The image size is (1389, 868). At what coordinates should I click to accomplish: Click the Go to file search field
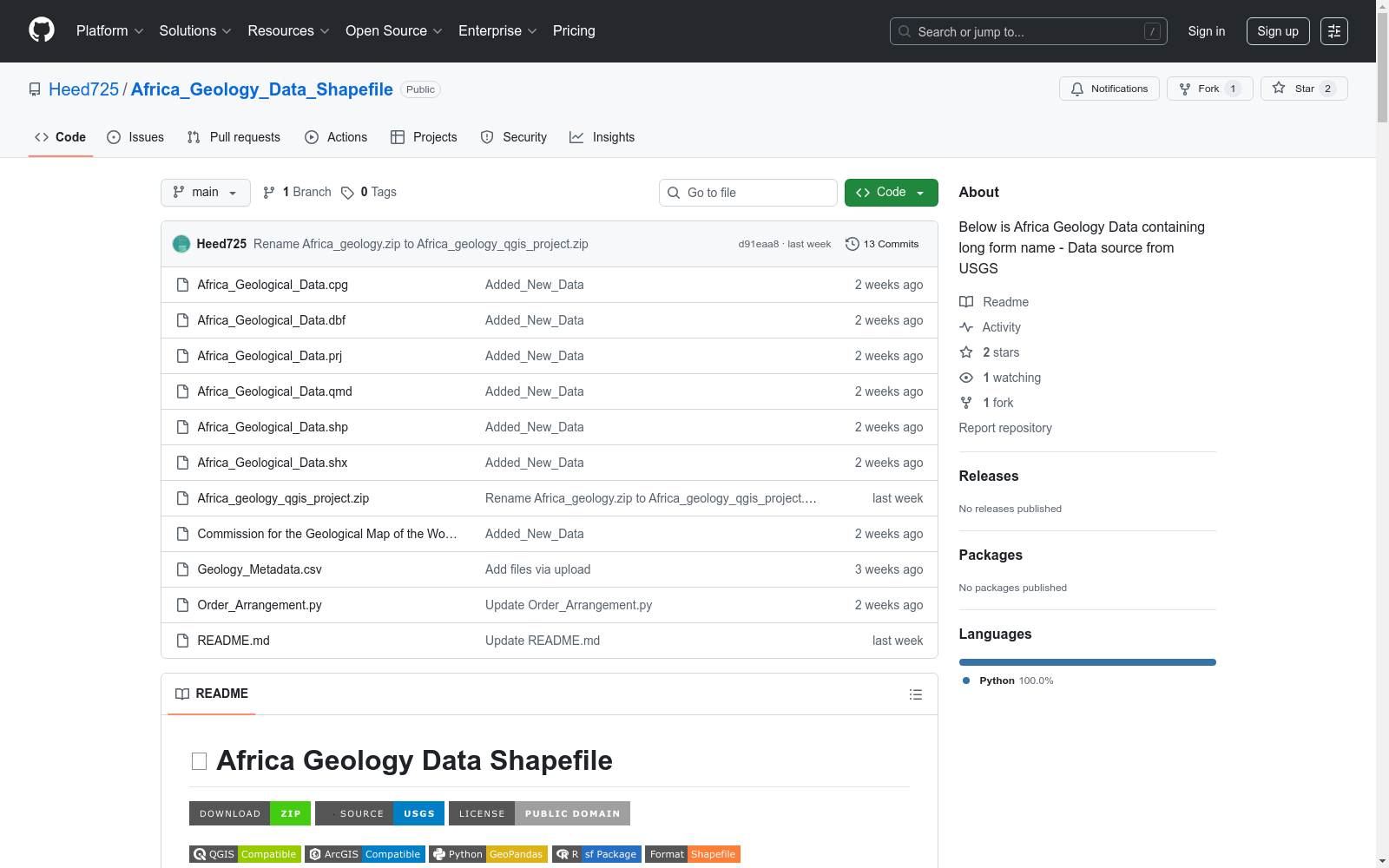click(748, 193)
